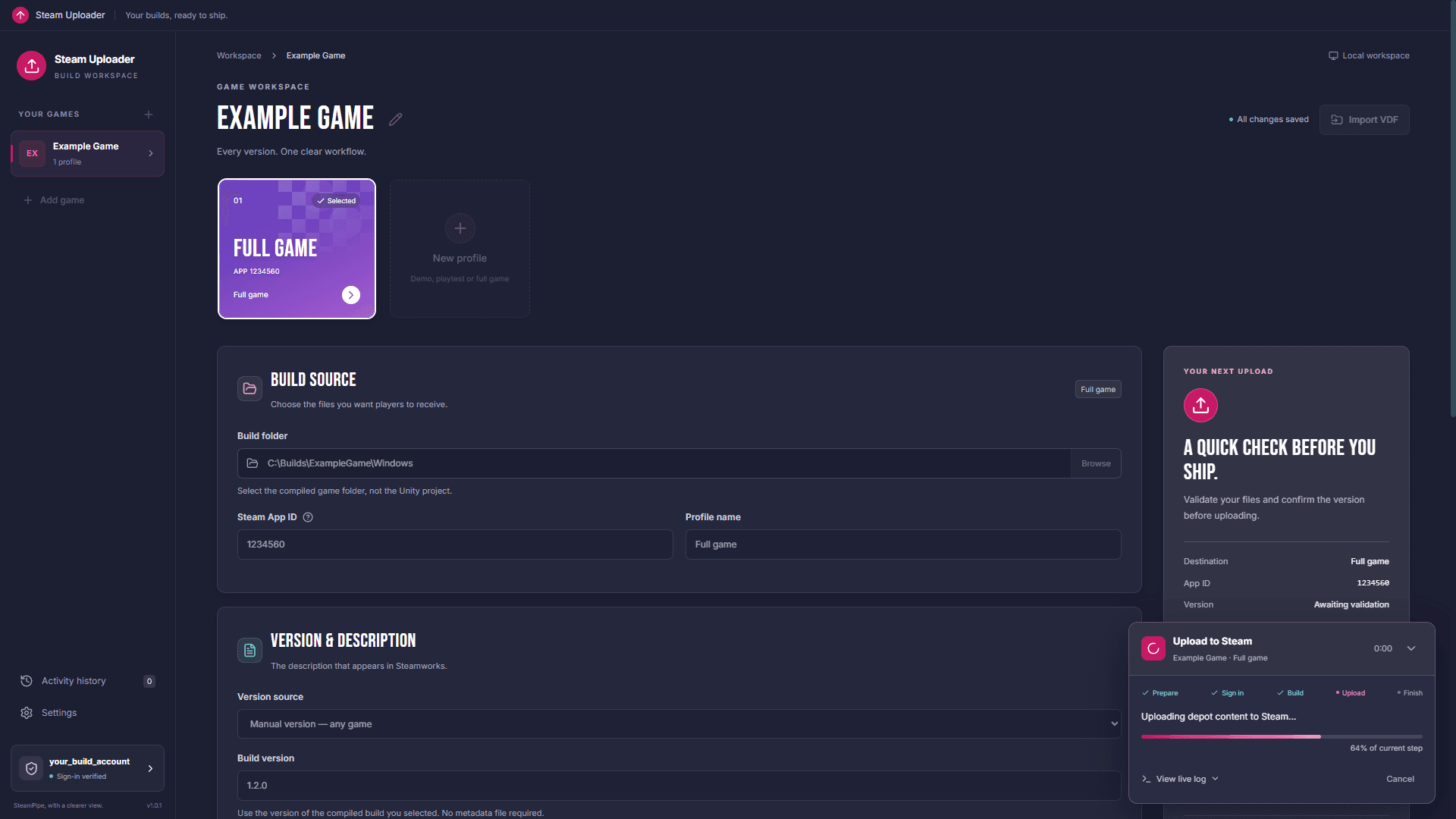The width and height of the screenshot is (1456, 819).
Task: Click "64% of current step" text
Action: coord(1386,748)
